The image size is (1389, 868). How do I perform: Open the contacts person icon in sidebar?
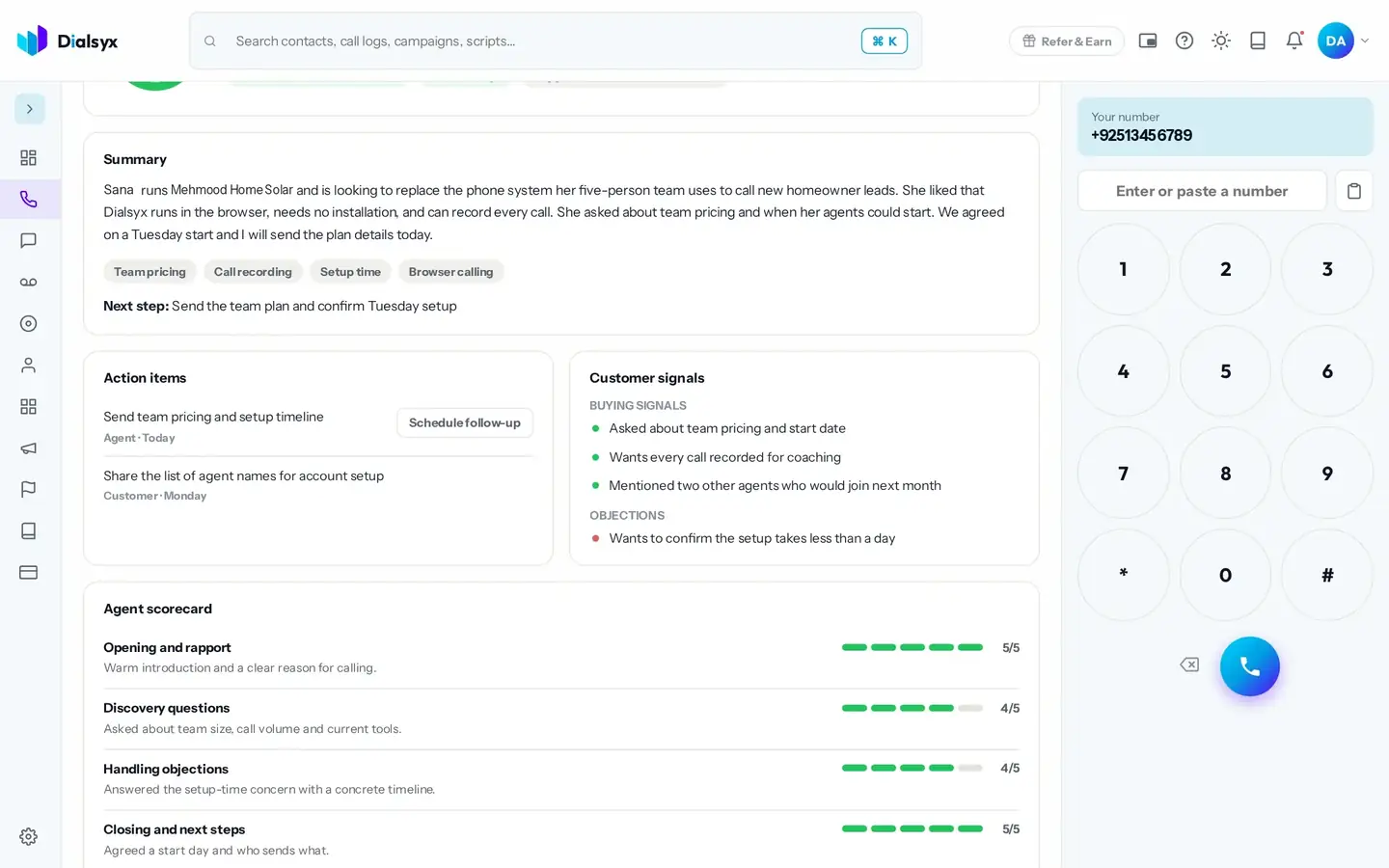point(29,366)
